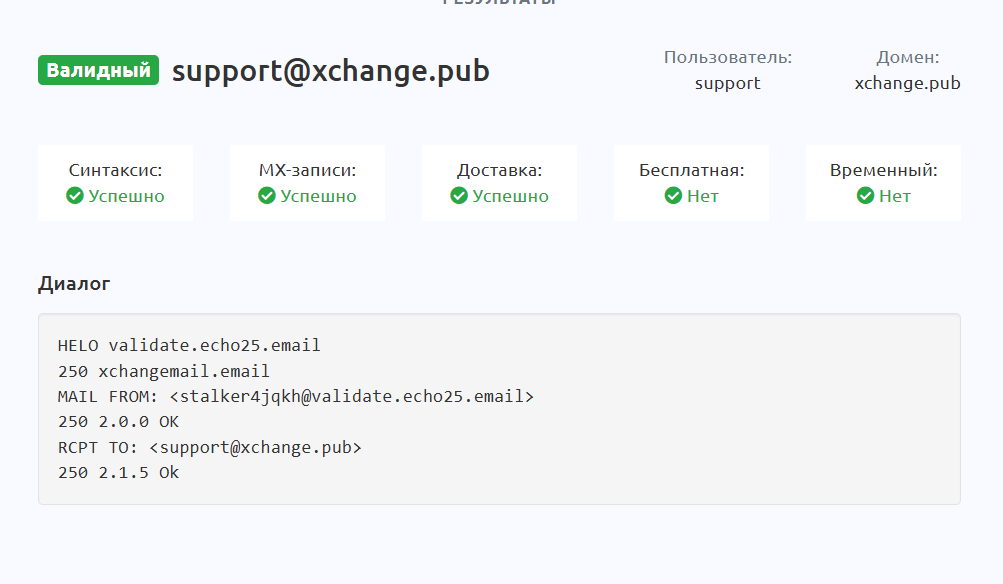Click the Диалог section heading
This screenshot has width=1003, height=584.
point(74,283)
